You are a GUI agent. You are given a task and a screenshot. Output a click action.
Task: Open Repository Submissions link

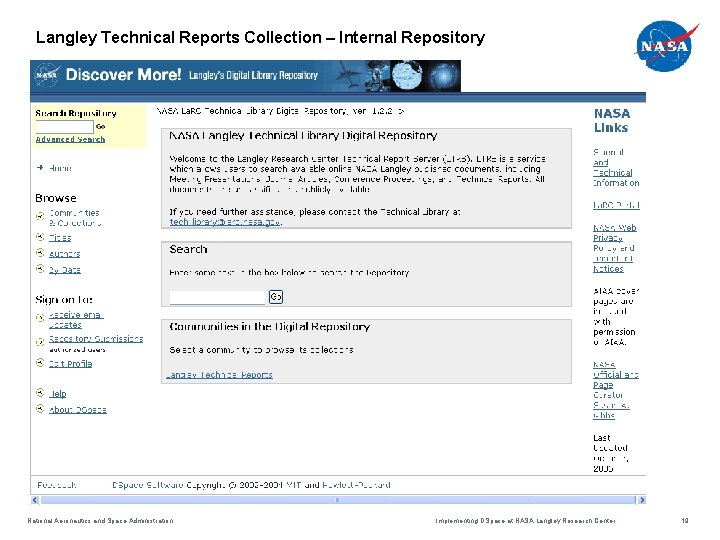tap(96, 339)
